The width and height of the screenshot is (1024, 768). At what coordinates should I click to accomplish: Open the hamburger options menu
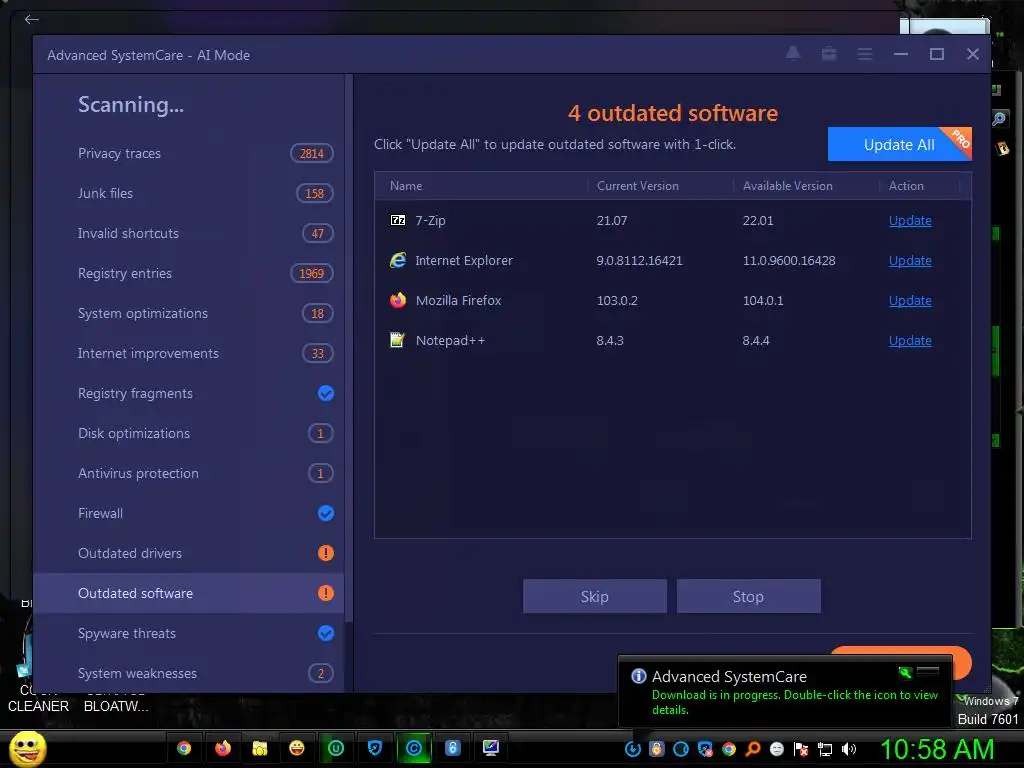(x=865, y=54)
